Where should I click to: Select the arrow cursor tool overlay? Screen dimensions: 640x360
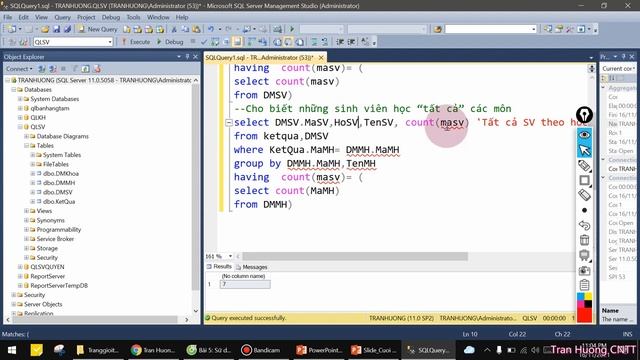(x=584, y=150)
